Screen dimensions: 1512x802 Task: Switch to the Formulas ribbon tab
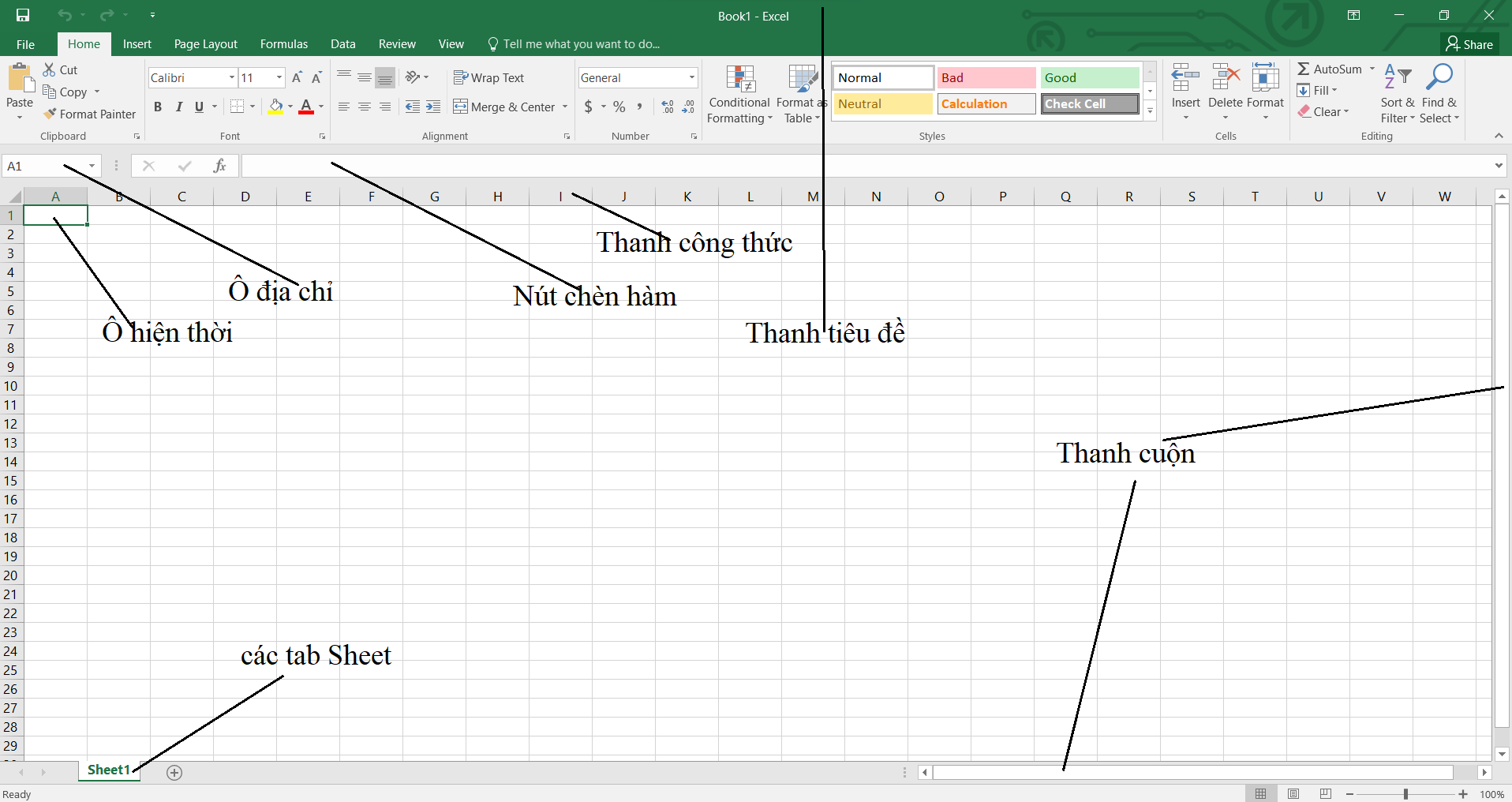tap(283, 43)
